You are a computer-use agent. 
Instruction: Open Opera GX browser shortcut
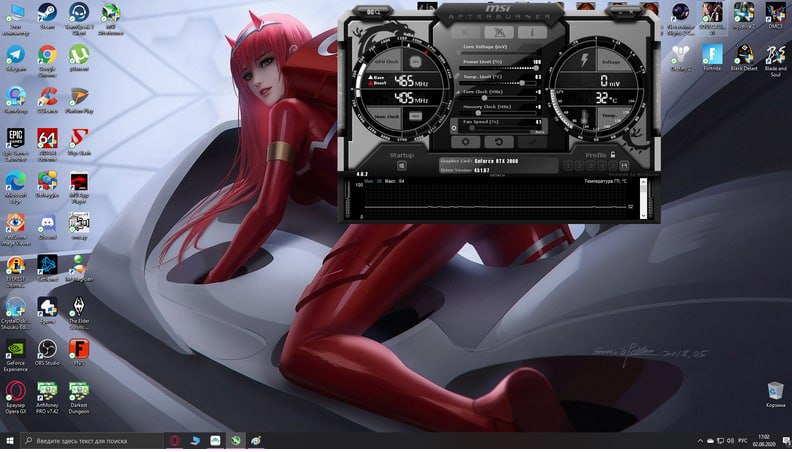tap(16, 398)
